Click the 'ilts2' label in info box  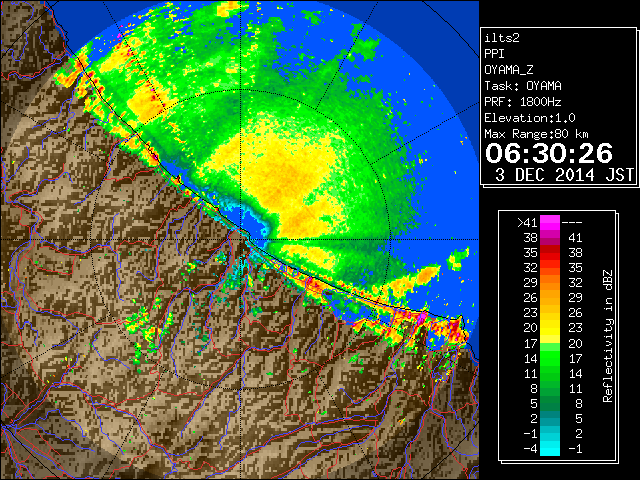[x=502, y=38]
